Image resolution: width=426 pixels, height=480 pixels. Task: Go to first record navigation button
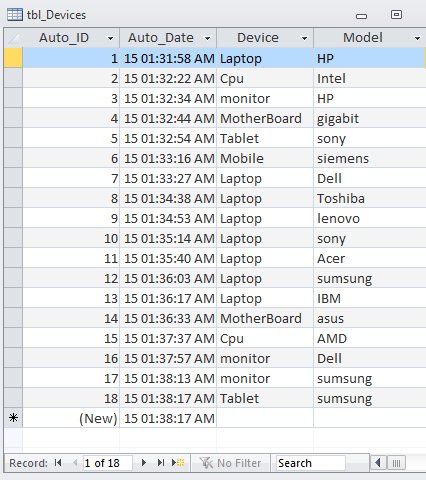click(x=58, y=463)
